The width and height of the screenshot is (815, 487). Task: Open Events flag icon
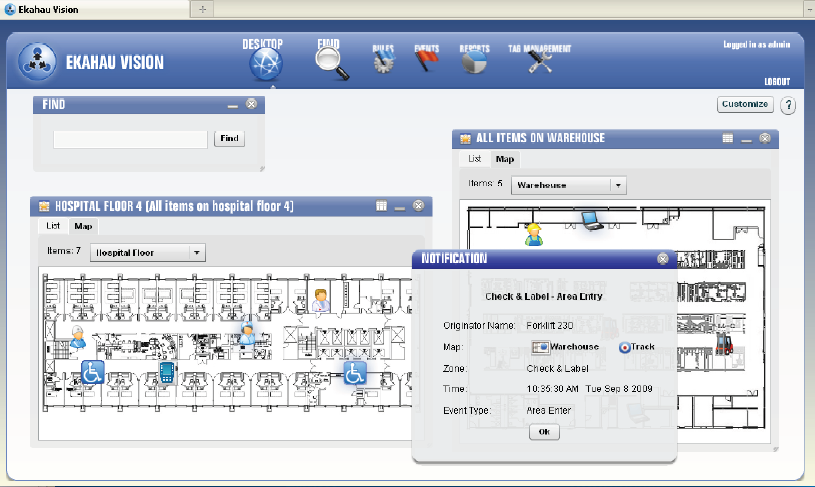427,63
